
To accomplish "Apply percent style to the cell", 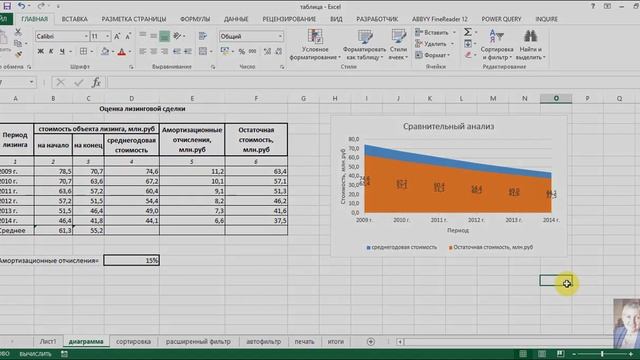I will [x=242, y=51].
